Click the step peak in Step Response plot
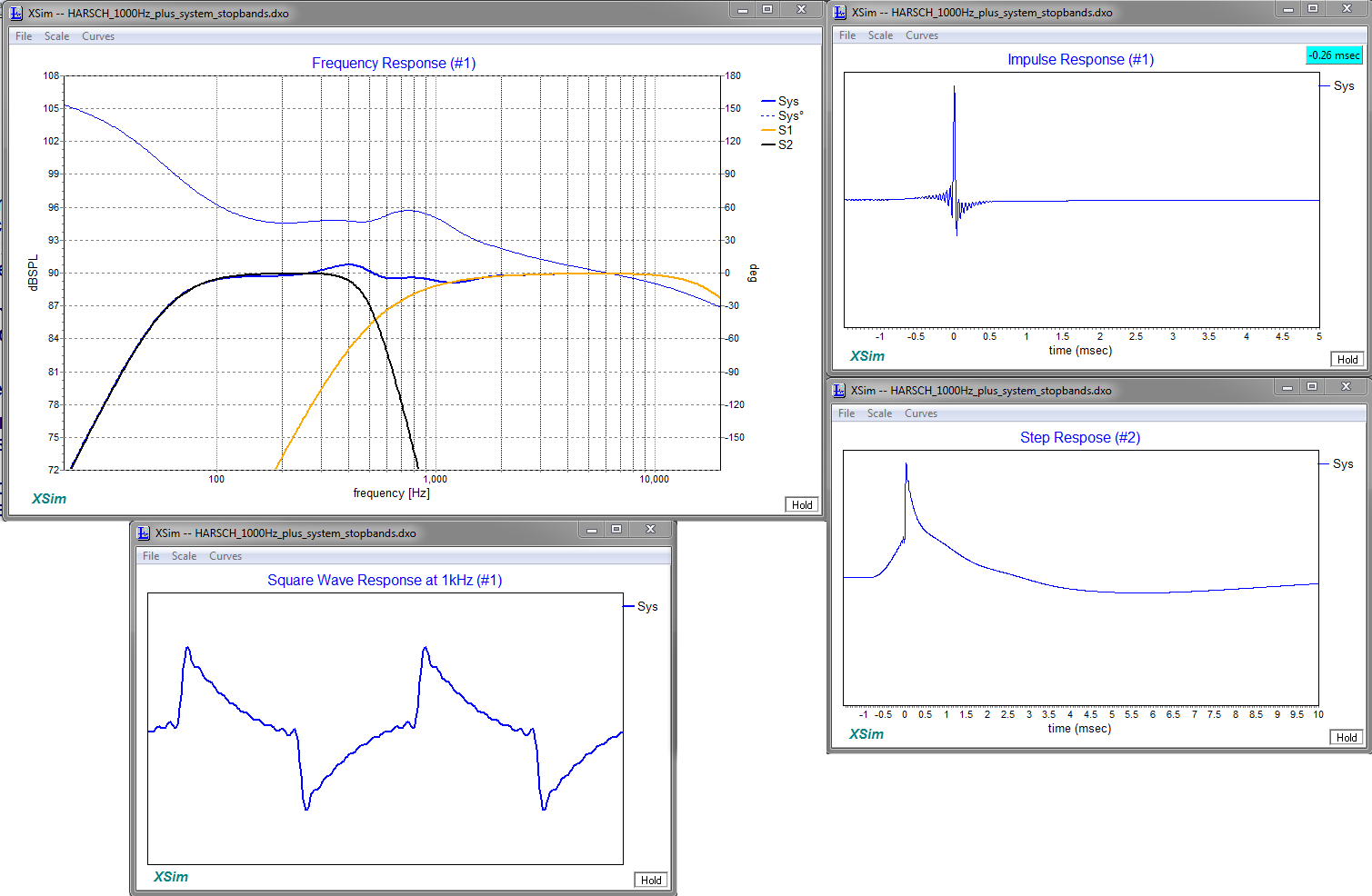The width and height of the screenshot is (1372, 896). click(906, 465)
